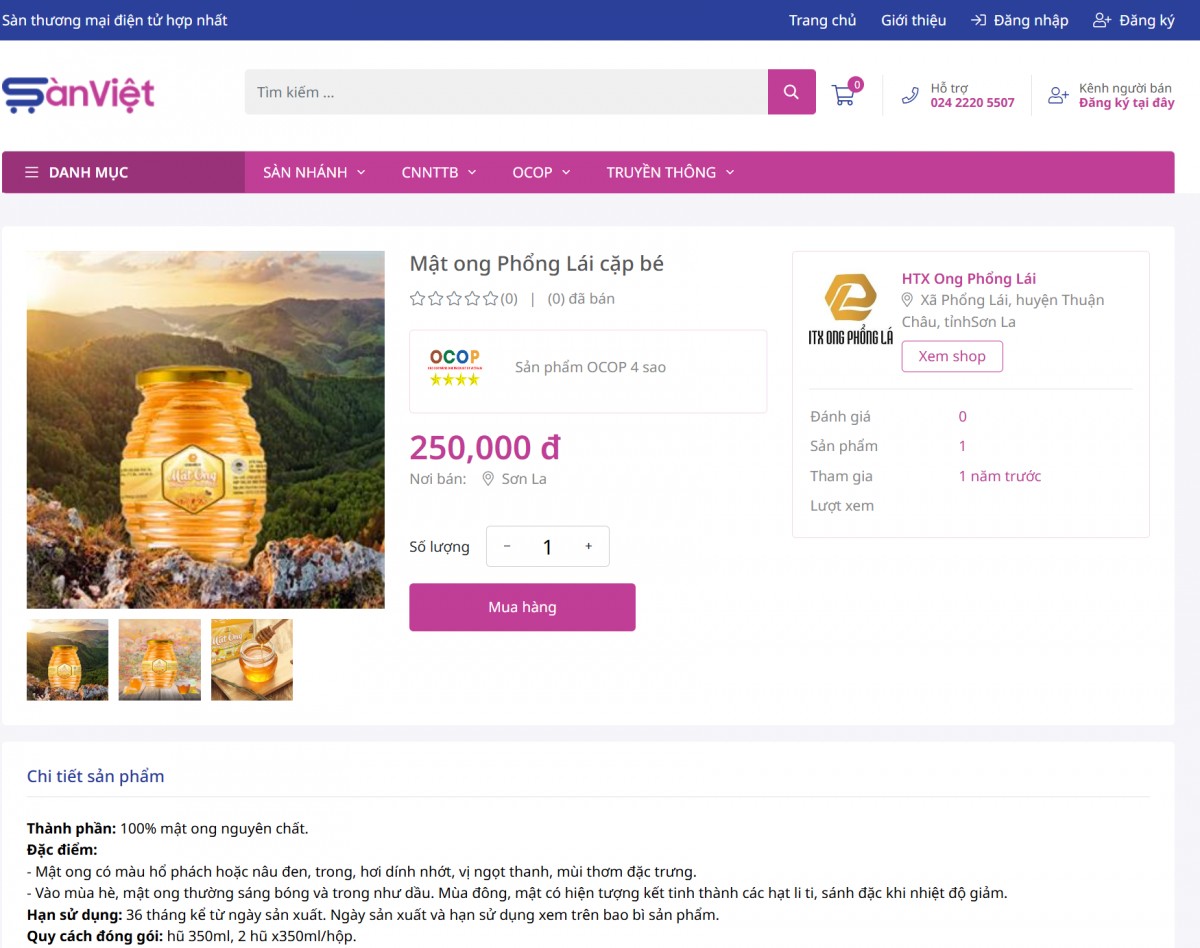Focus the Tìm kiếm search field

click(506, 92)
